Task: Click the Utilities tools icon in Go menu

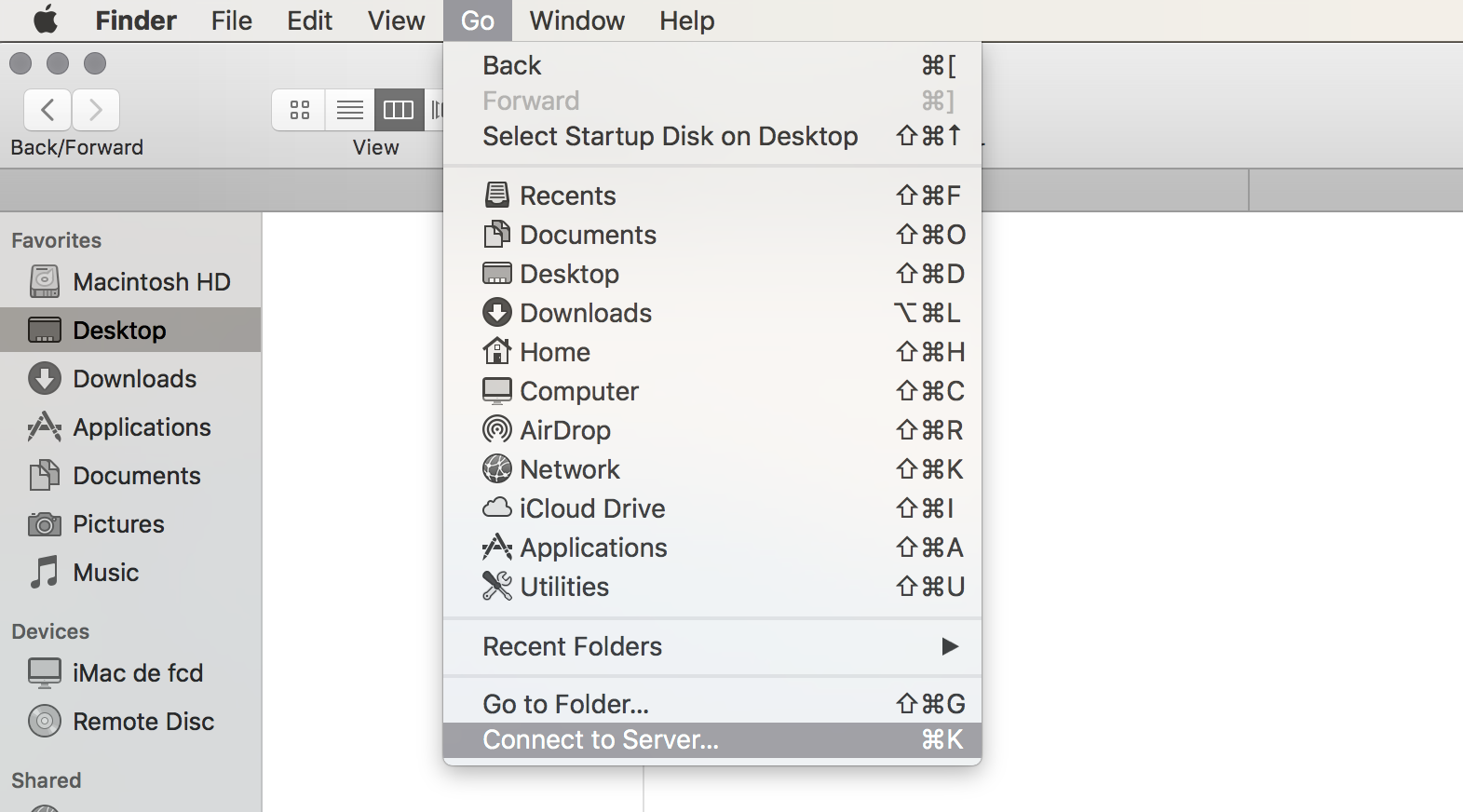Action: pyautogui.click(x=497, y=586)
